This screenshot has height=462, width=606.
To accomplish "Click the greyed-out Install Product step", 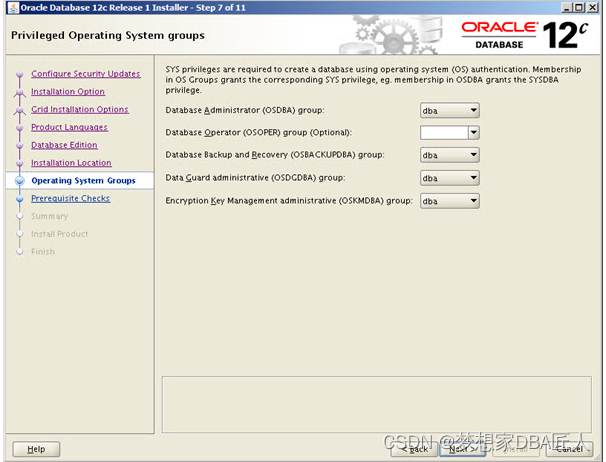I will pos(60,234).
